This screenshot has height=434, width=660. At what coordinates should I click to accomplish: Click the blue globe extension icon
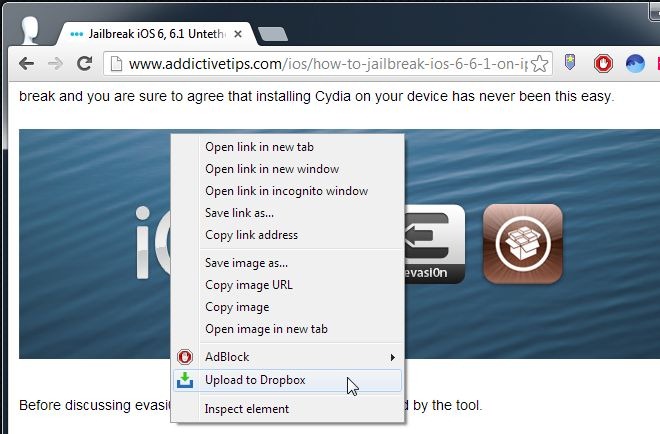click(x=635, y=64)
